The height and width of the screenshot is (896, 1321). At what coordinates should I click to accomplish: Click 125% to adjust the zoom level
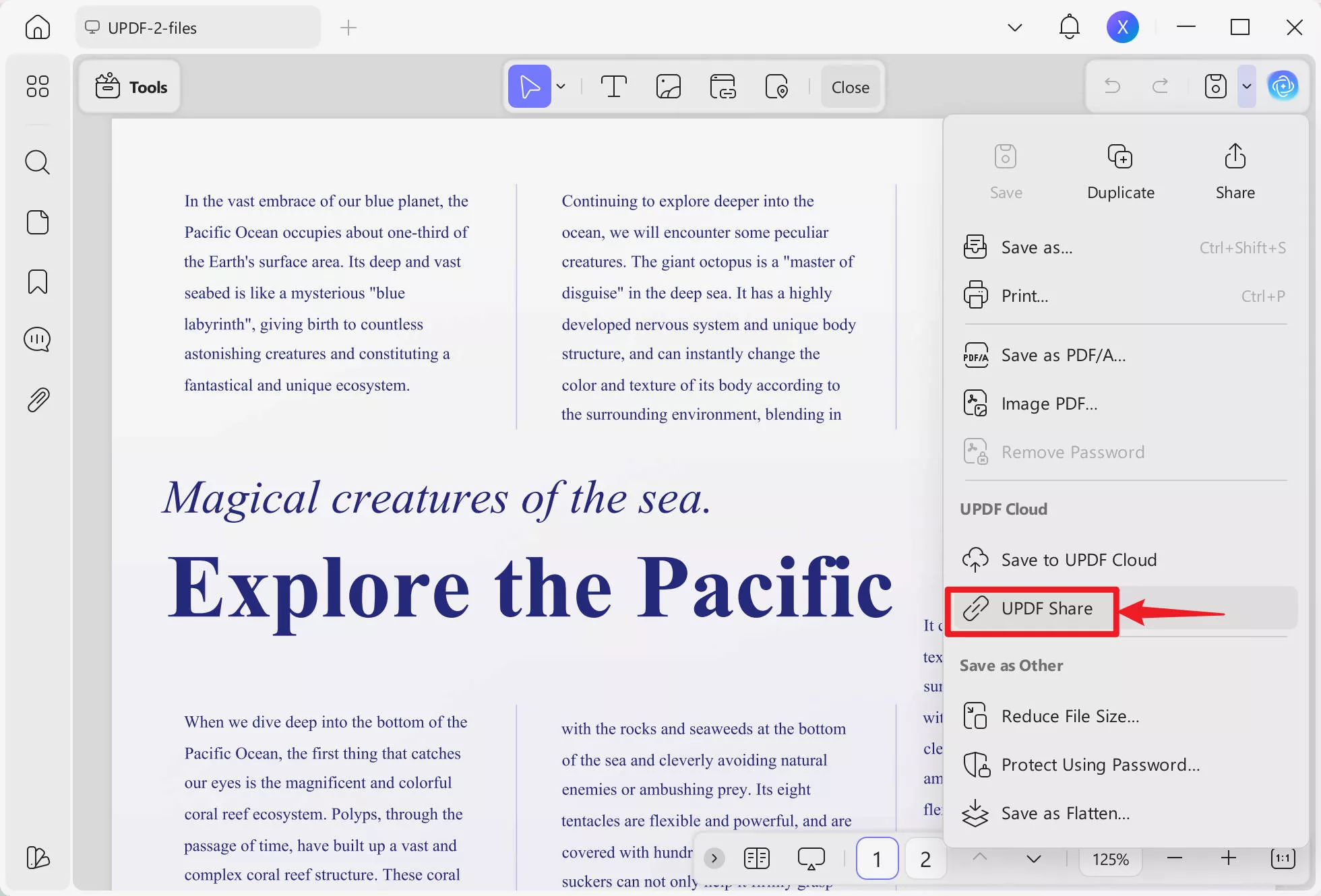coord(1111,858)
